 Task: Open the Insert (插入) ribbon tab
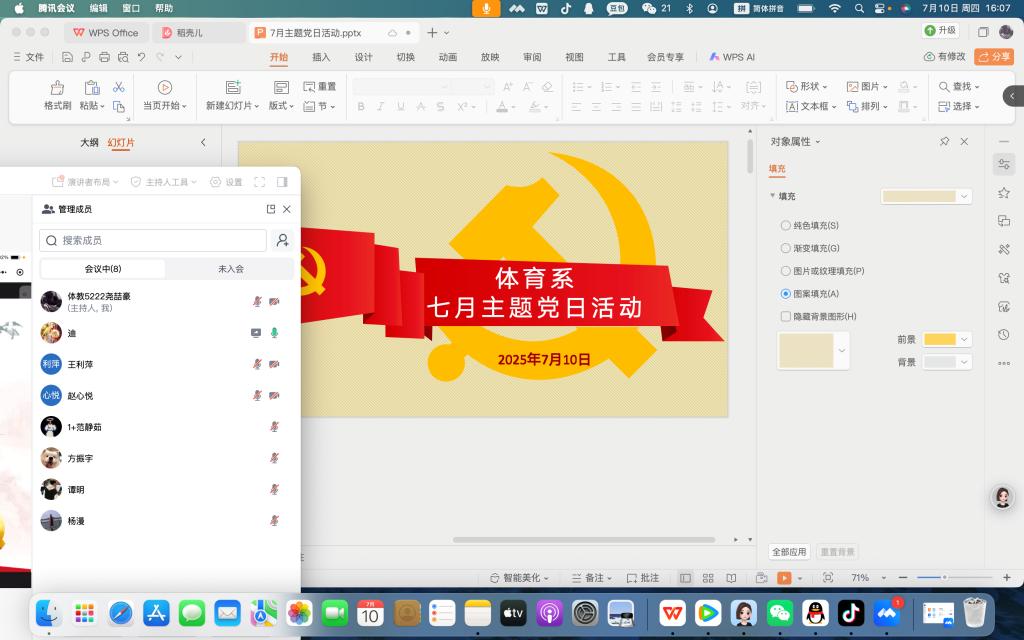coord(321,57)
